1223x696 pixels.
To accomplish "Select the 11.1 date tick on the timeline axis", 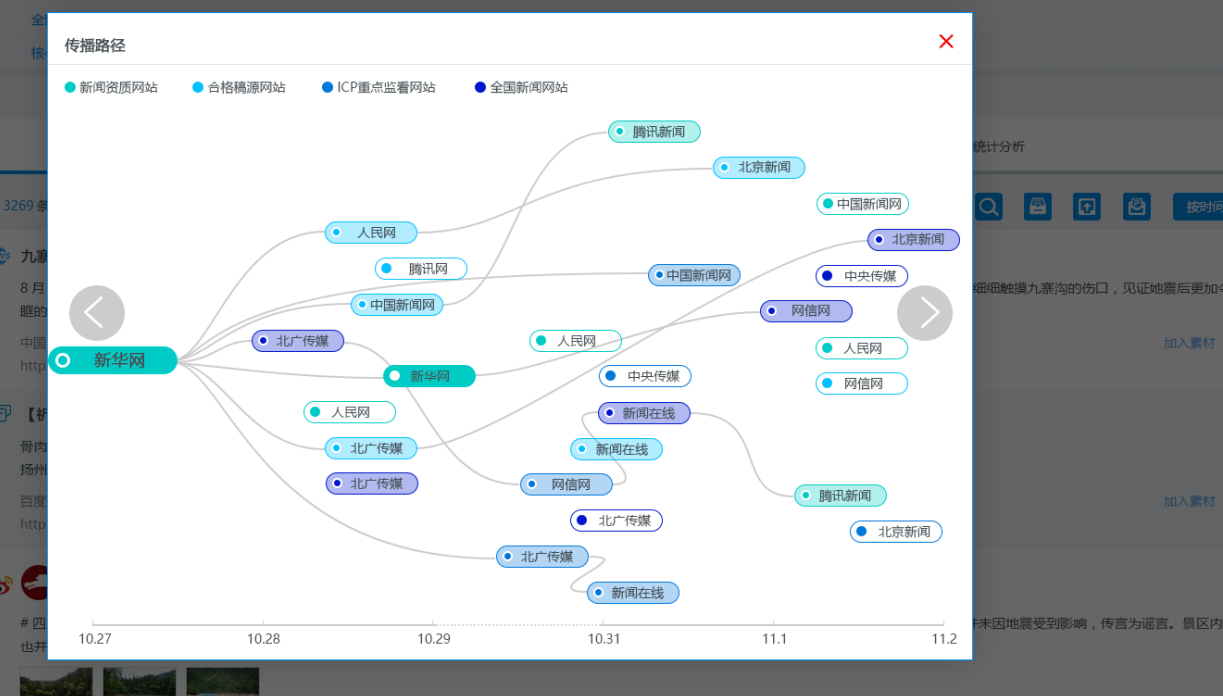I will (774, 638).
